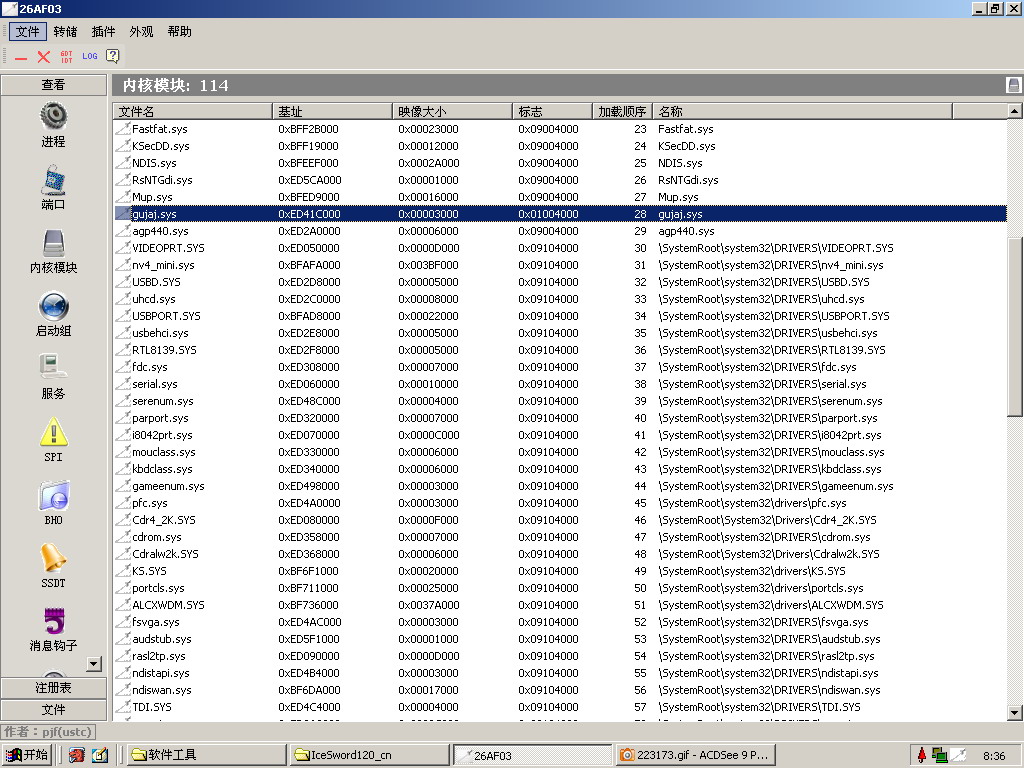This screenshot has width=1024, height=768.
Task: Click the GDT IDT toolbar icon
Action: (x=67, y=57)
